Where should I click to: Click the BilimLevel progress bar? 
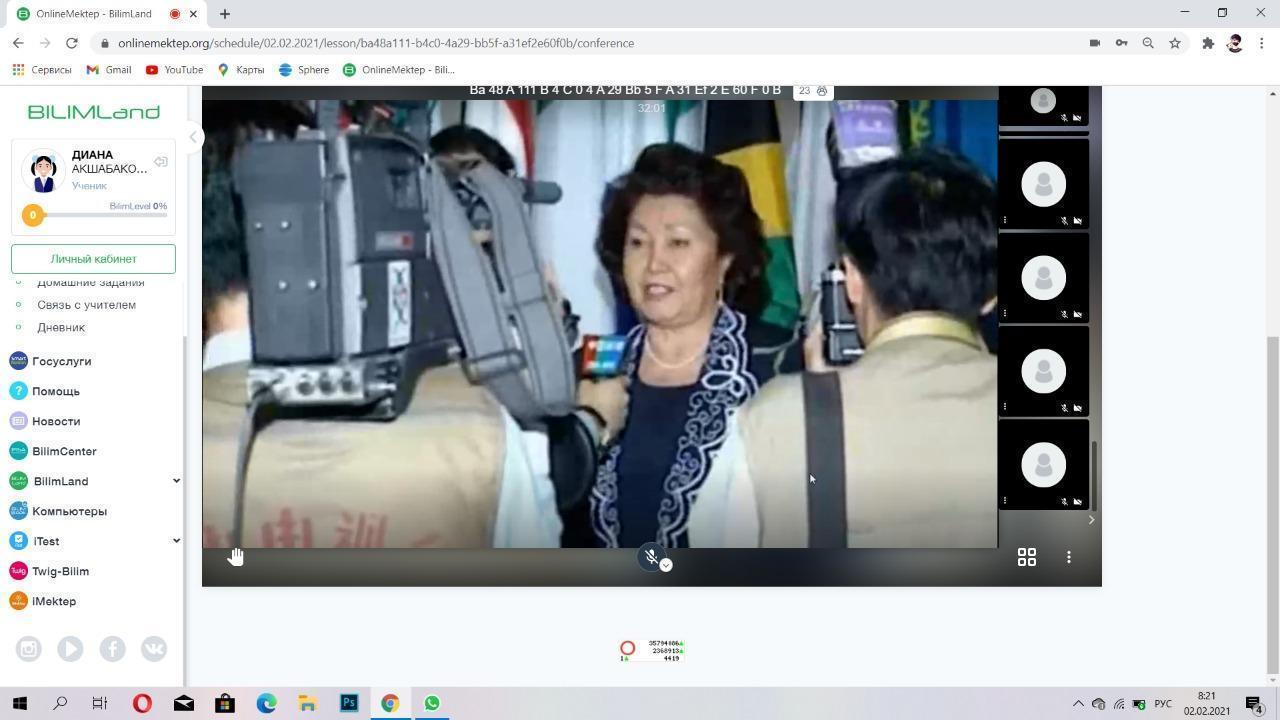click(100, 215)
